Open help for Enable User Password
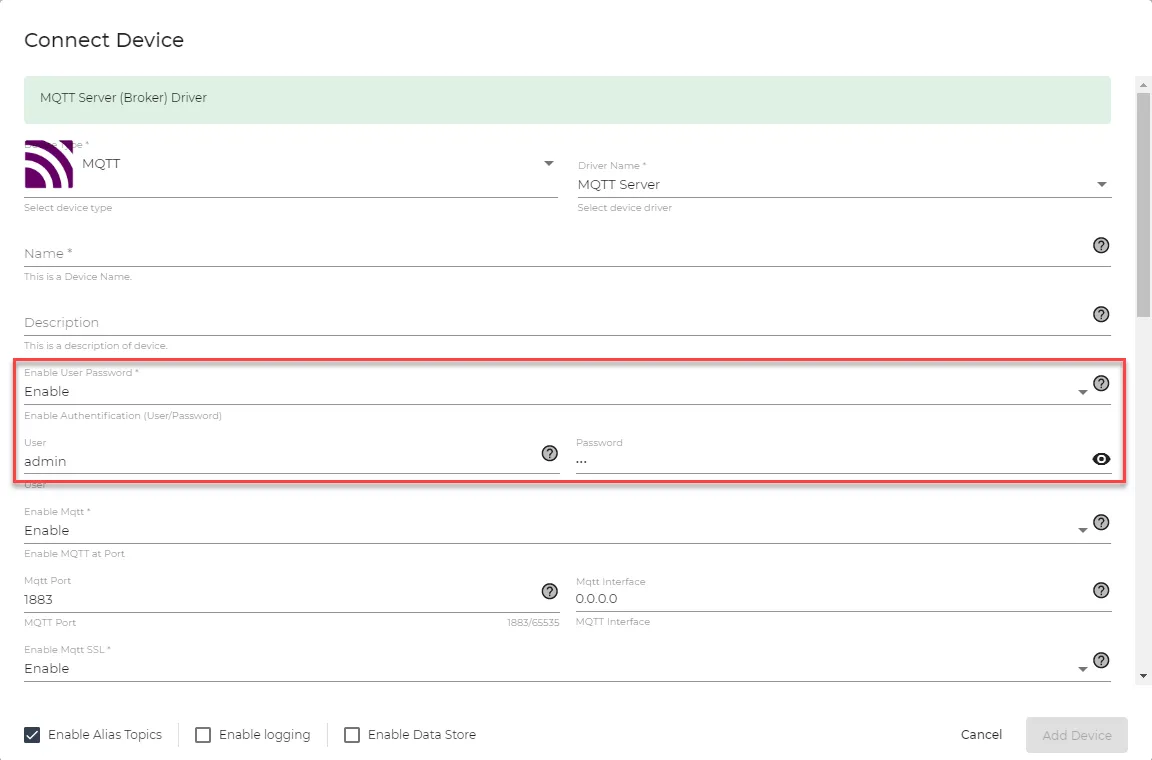The width and height of the screenshot is (1152, 760). tap(1101, 383)
